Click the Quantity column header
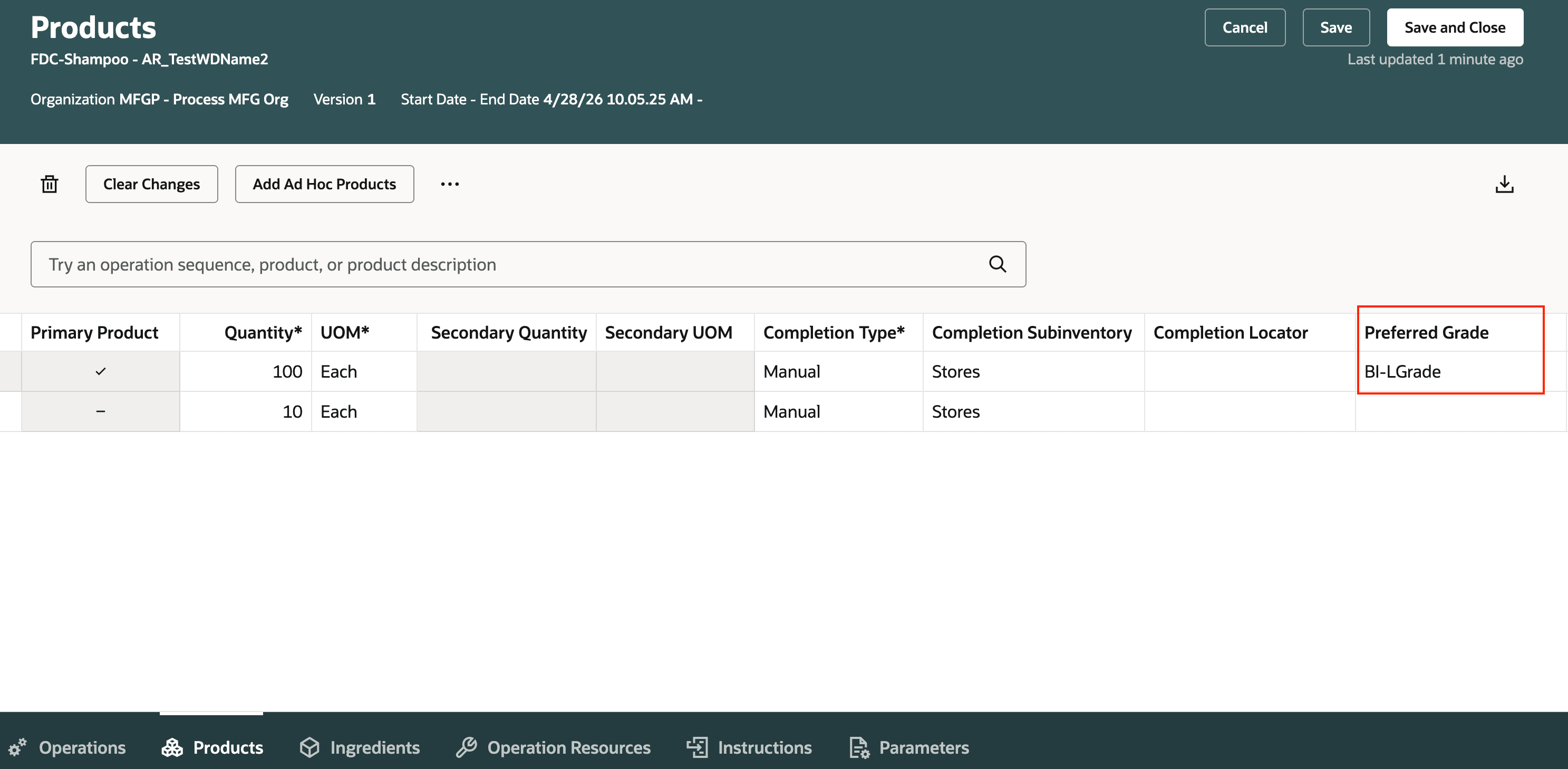This screenshot has width=1568, height=769. (246, 332)
